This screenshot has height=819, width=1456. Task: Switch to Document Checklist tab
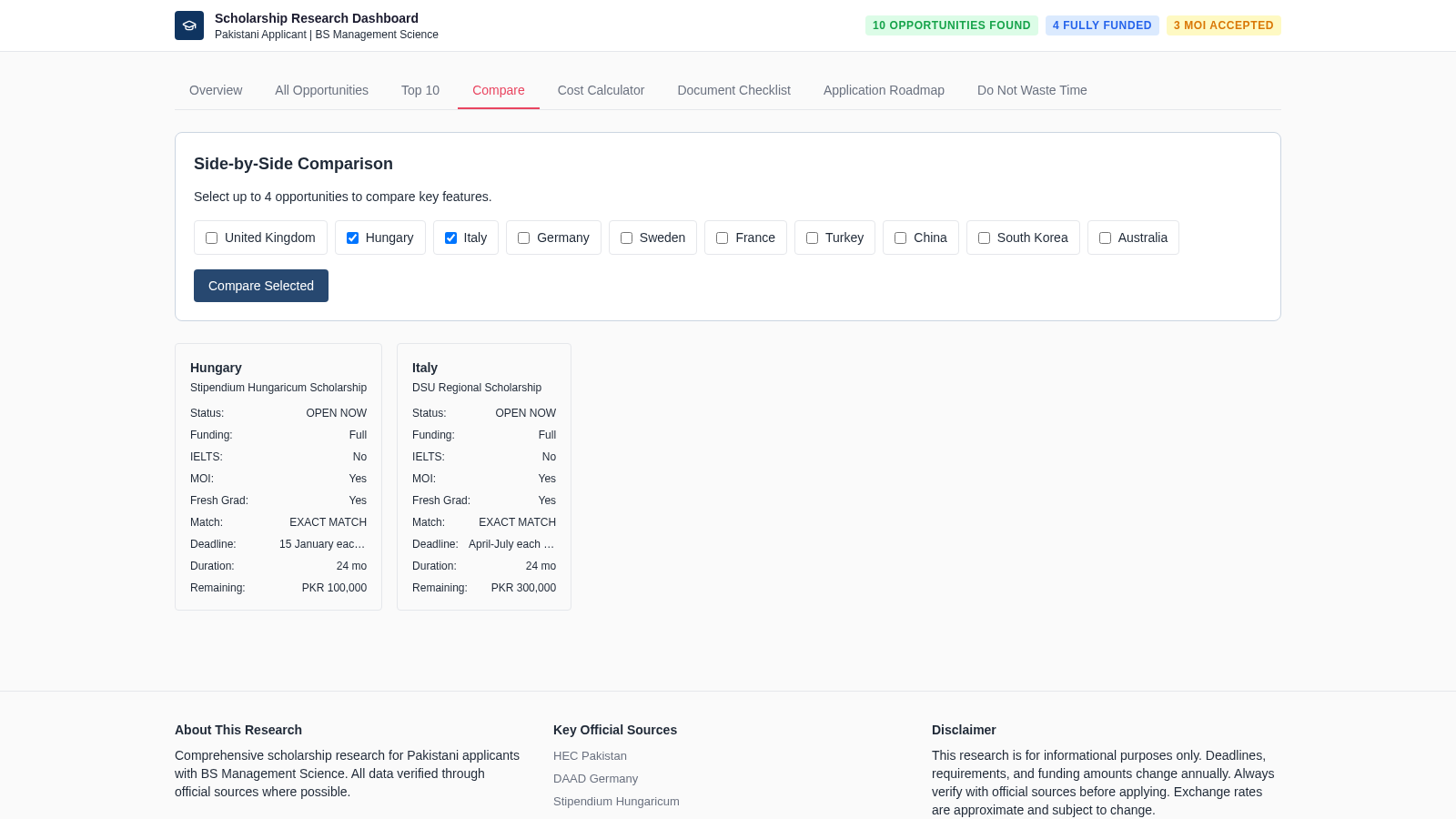click(x=733, y=90)
